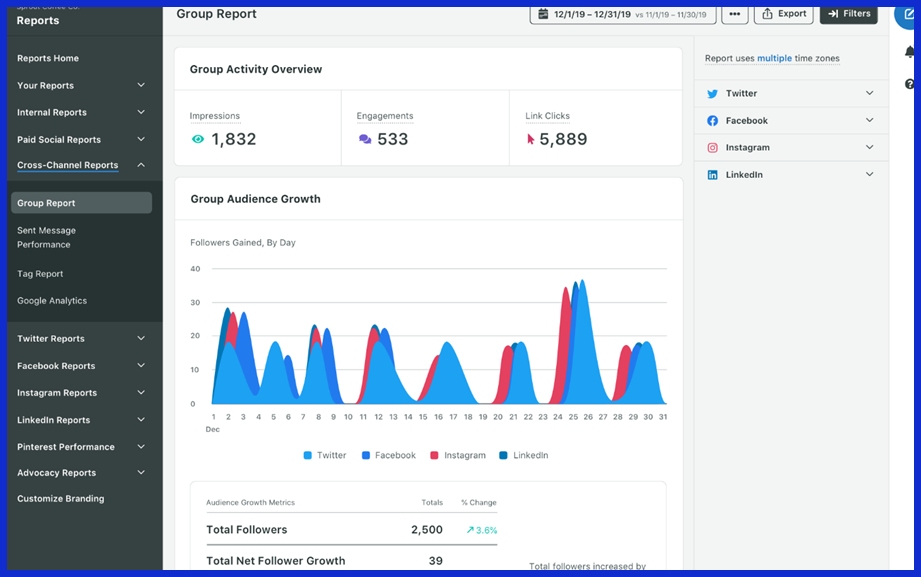The height and width of the screenshot is (577, 921).
Task: Click the Engagements chat bubbles icon
Action: tap(365, 139)
